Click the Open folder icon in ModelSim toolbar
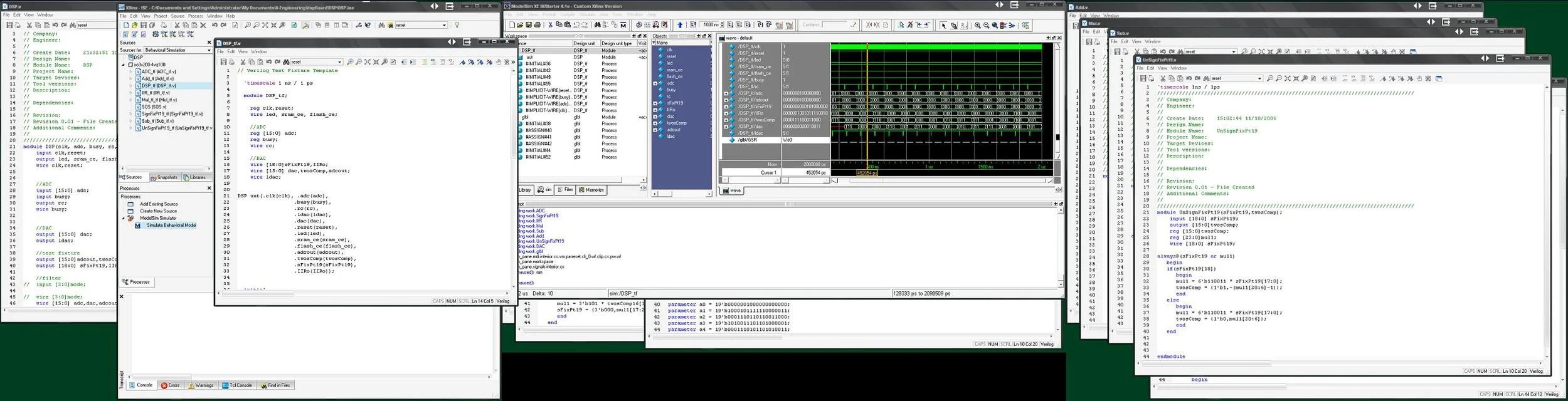Image resolution: width=1568 pixels, height=401 pixels. click(x=520, y=25)
